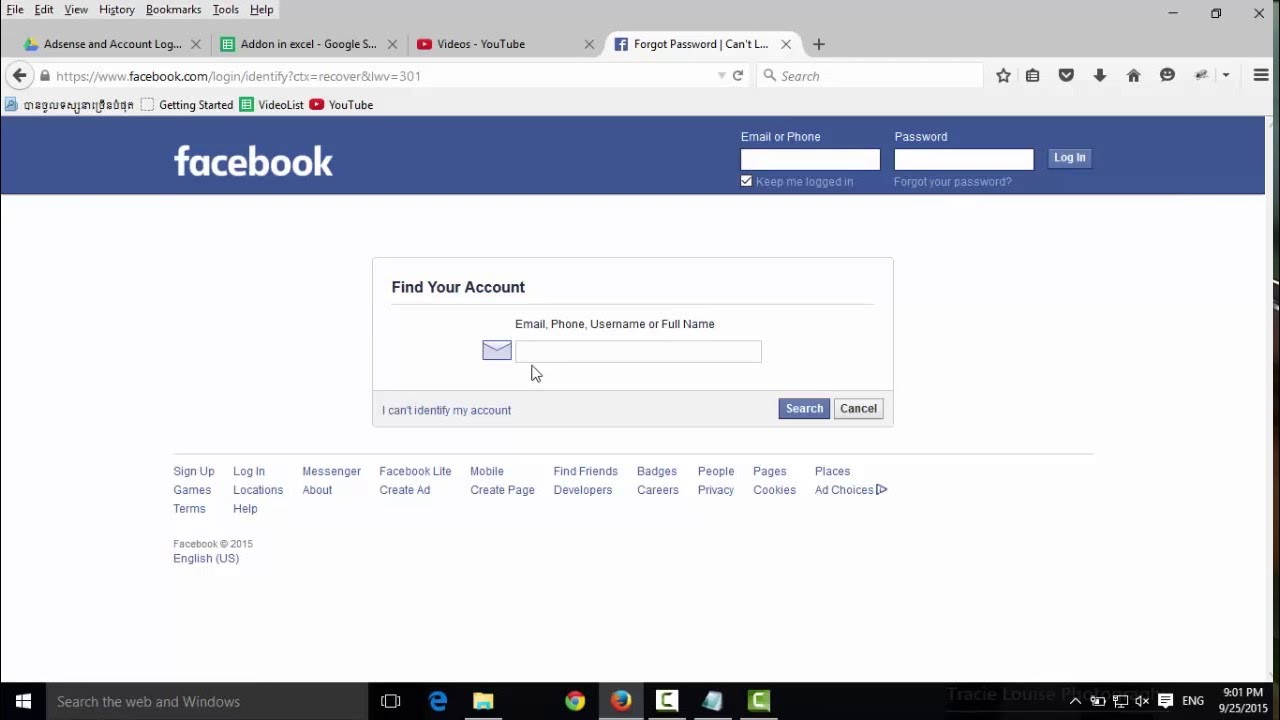Open the bookmarks list icon
The width and height of the screenshot is (1280, 720).
(x=1033, y=76)
